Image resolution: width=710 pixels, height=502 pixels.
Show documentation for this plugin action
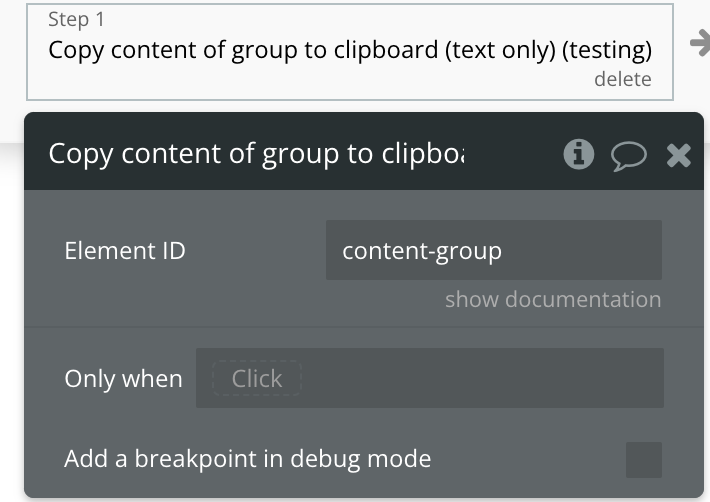[x=553, y=299]
